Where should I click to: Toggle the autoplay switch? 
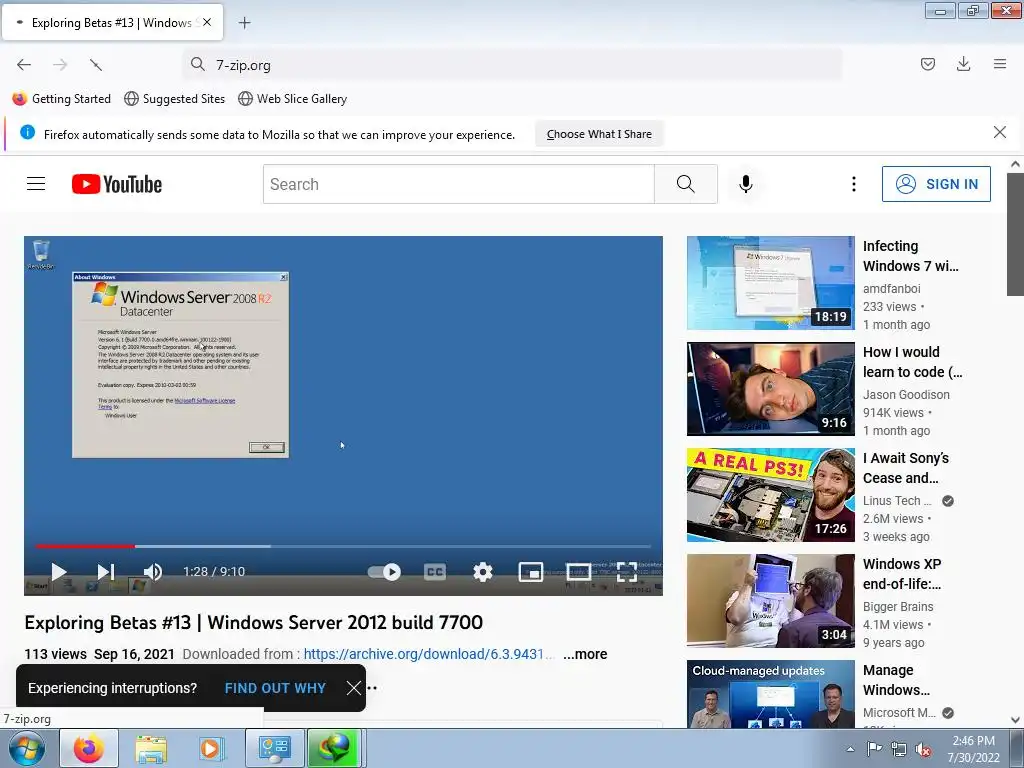tap(384, 572)
